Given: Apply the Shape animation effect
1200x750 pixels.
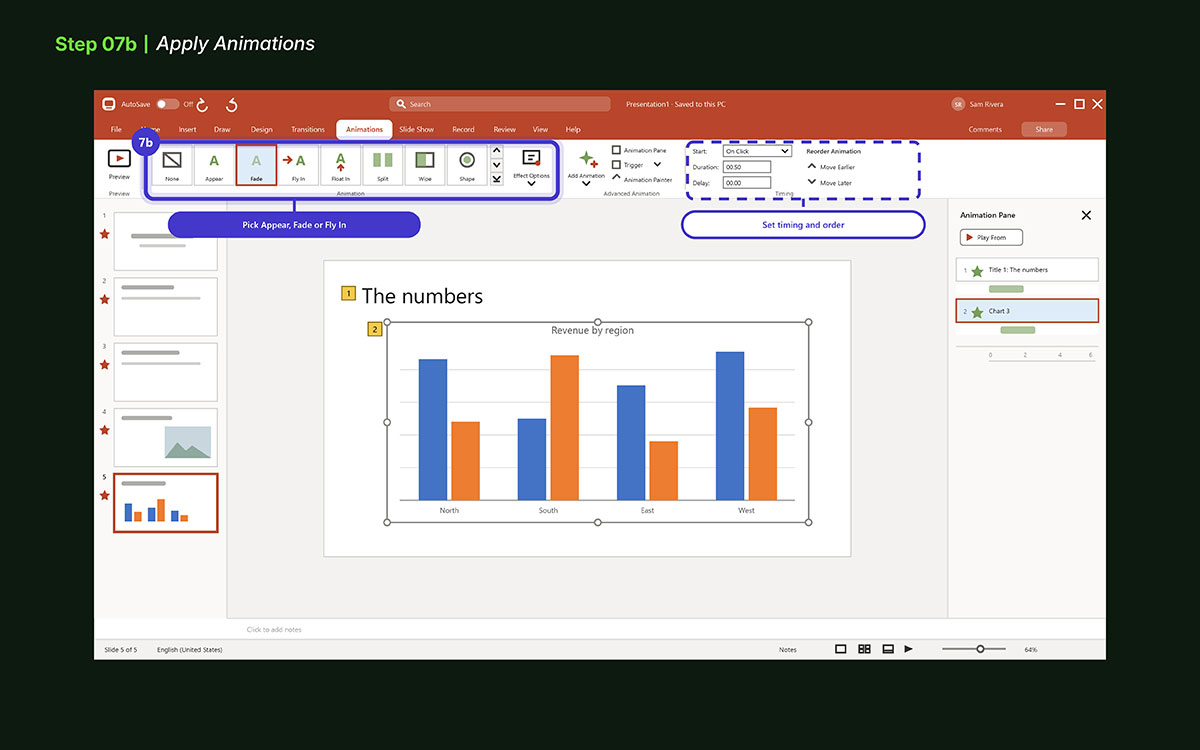Looking at the screenshot, I should pyautogui.click(x=467, y=165).
